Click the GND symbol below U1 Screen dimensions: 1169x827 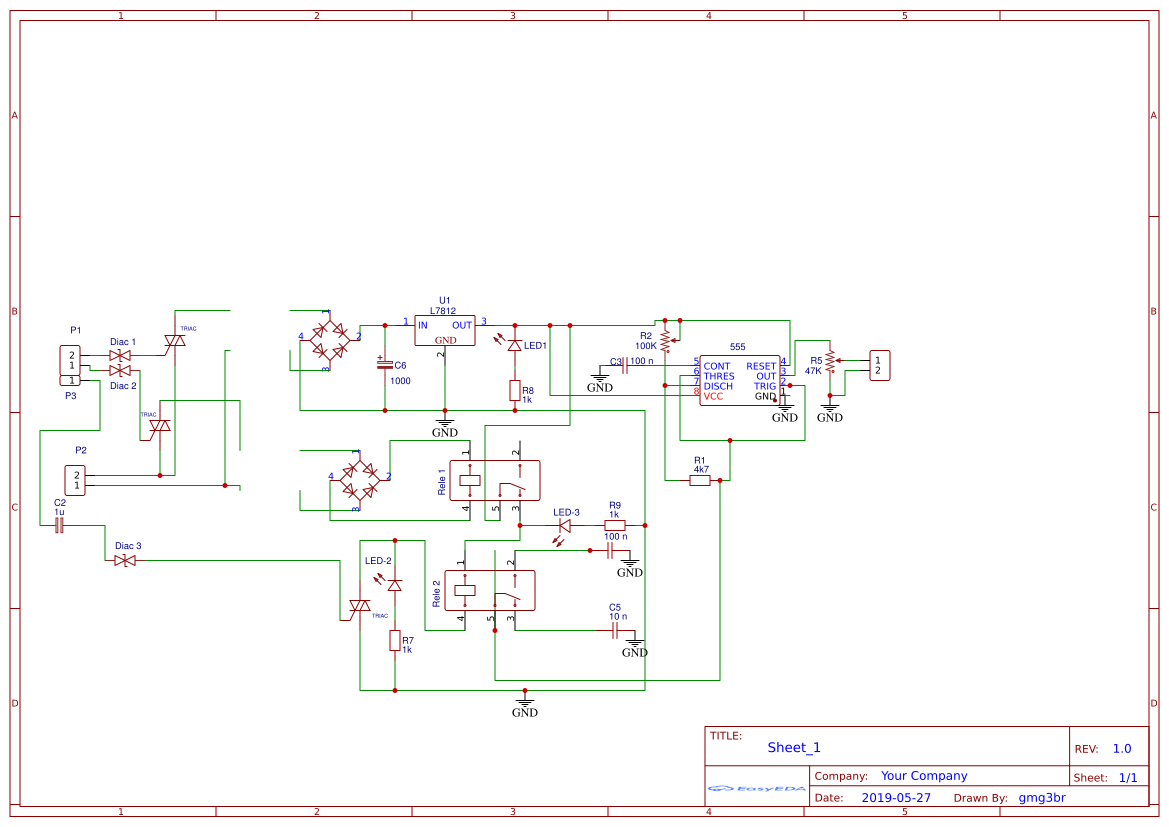pos(444,425)
